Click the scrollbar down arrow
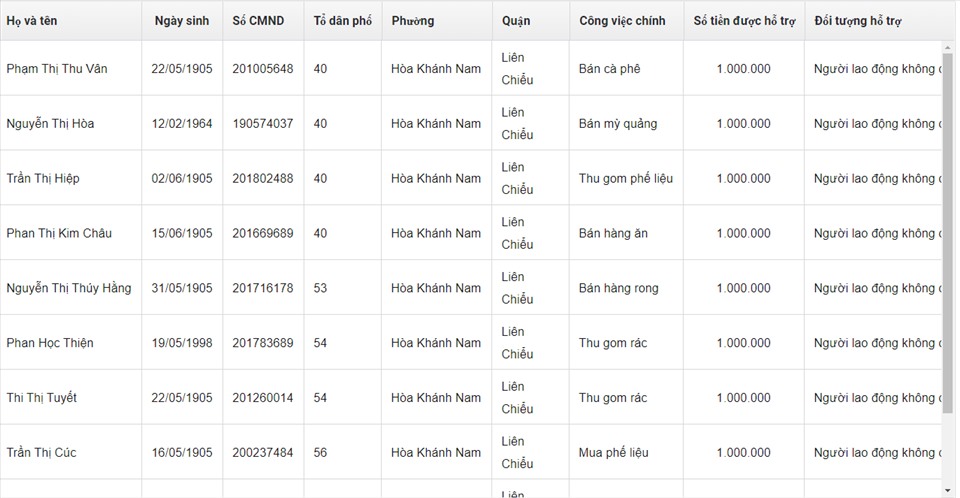 (x=948, y=491)
